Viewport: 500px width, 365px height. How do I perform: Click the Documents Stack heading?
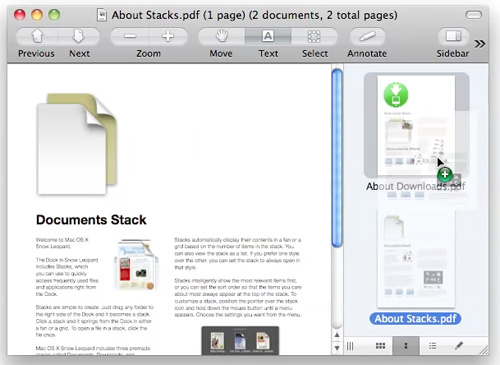[x=91, y=220]
